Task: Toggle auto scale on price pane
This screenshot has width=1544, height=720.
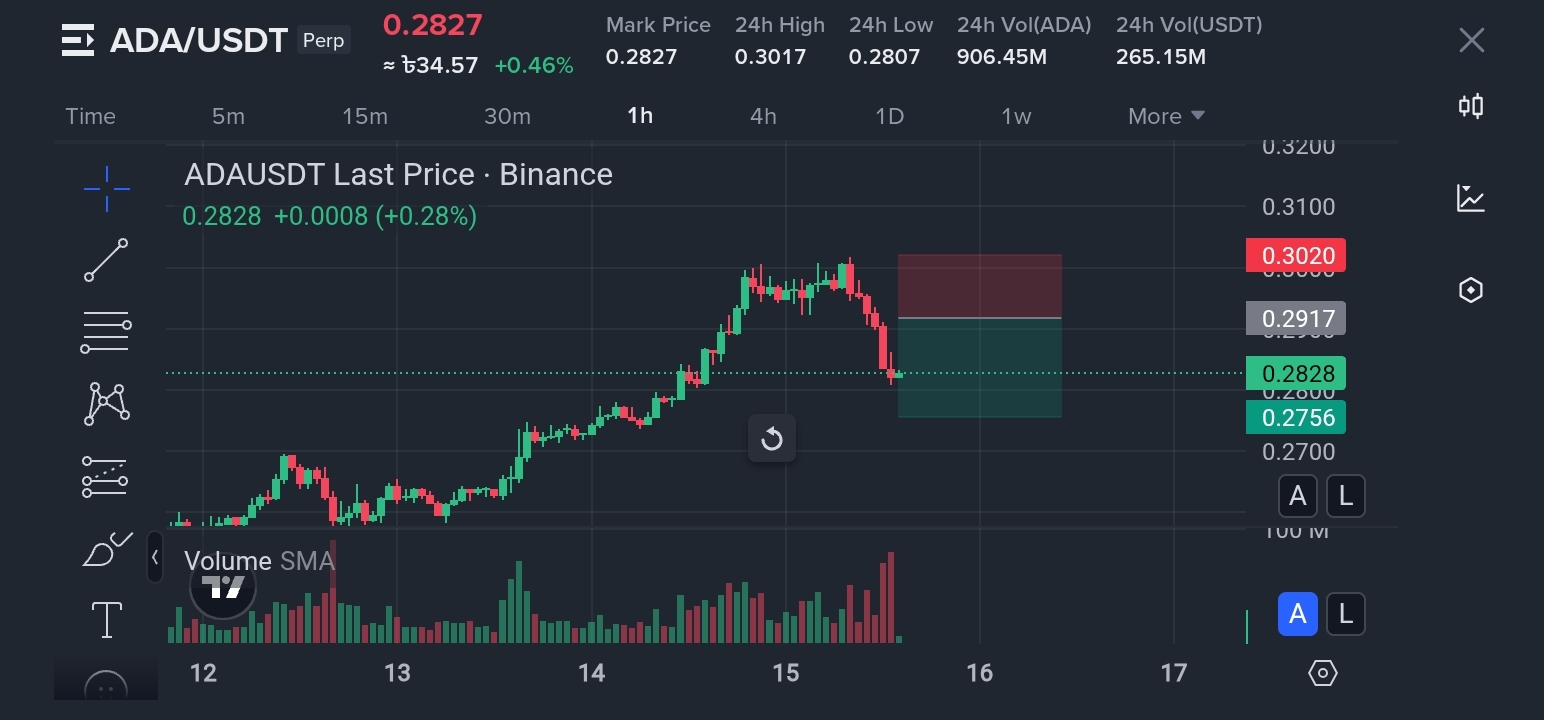Action: pyautogui.click(x=1297, y=496)
